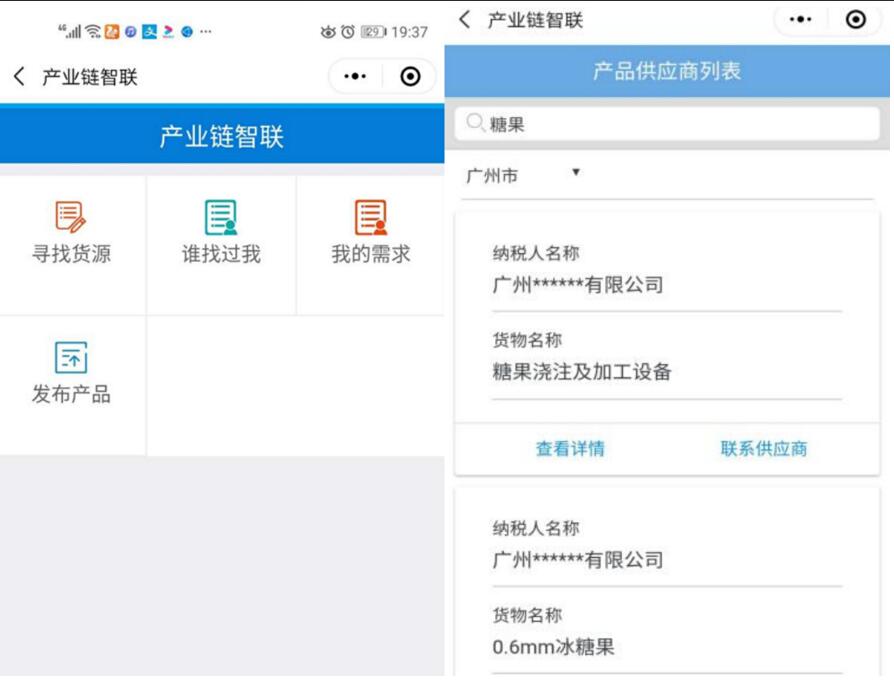
Task: Click 联系供应商 on the first supplier card
Action: [x=764, y=449]
